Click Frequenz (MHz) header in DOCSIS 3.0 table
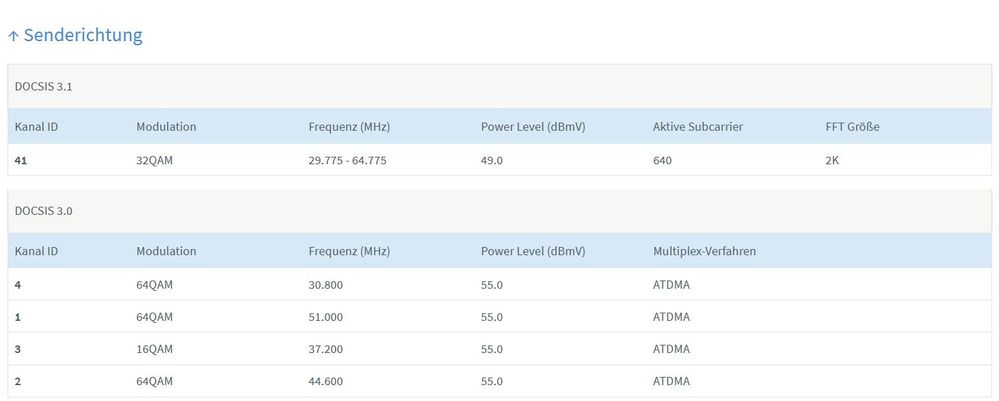This screenshot has height=401, width=999. tap(349, 251)
